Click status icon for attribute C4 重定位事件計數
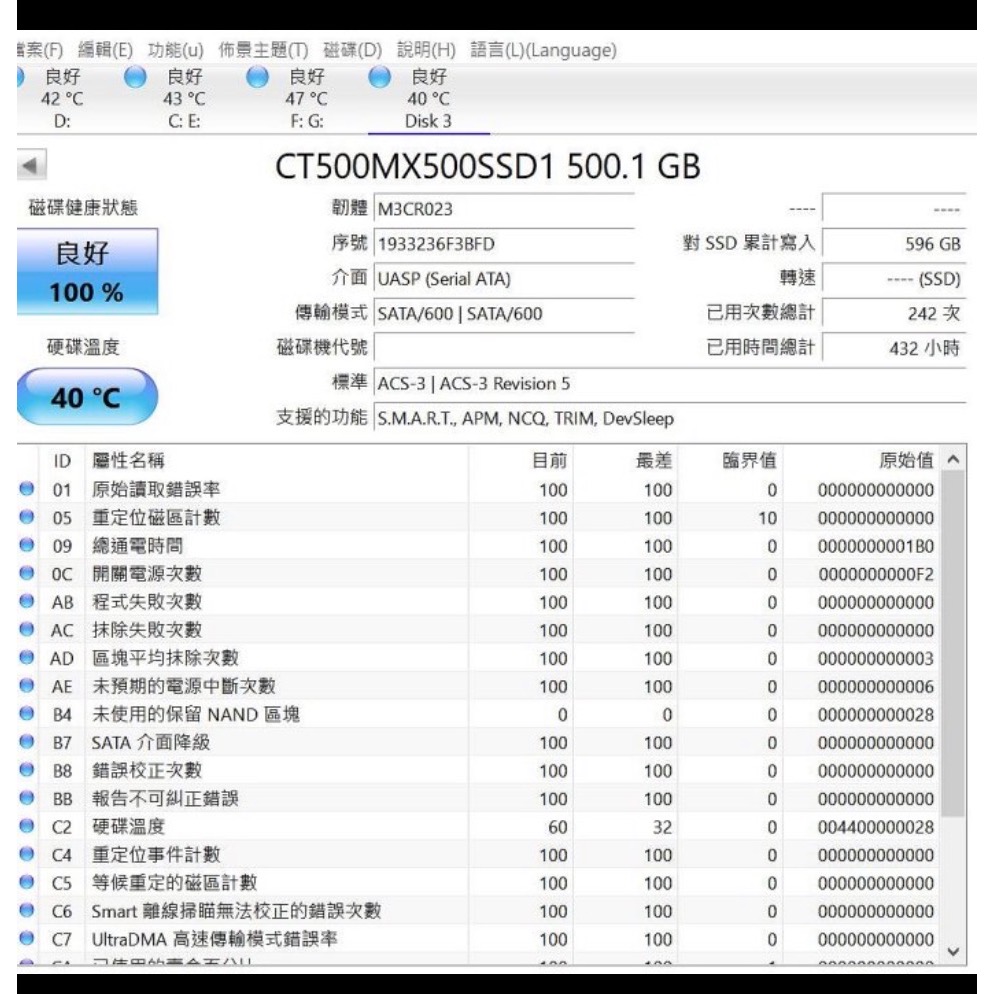 (27, 854)
